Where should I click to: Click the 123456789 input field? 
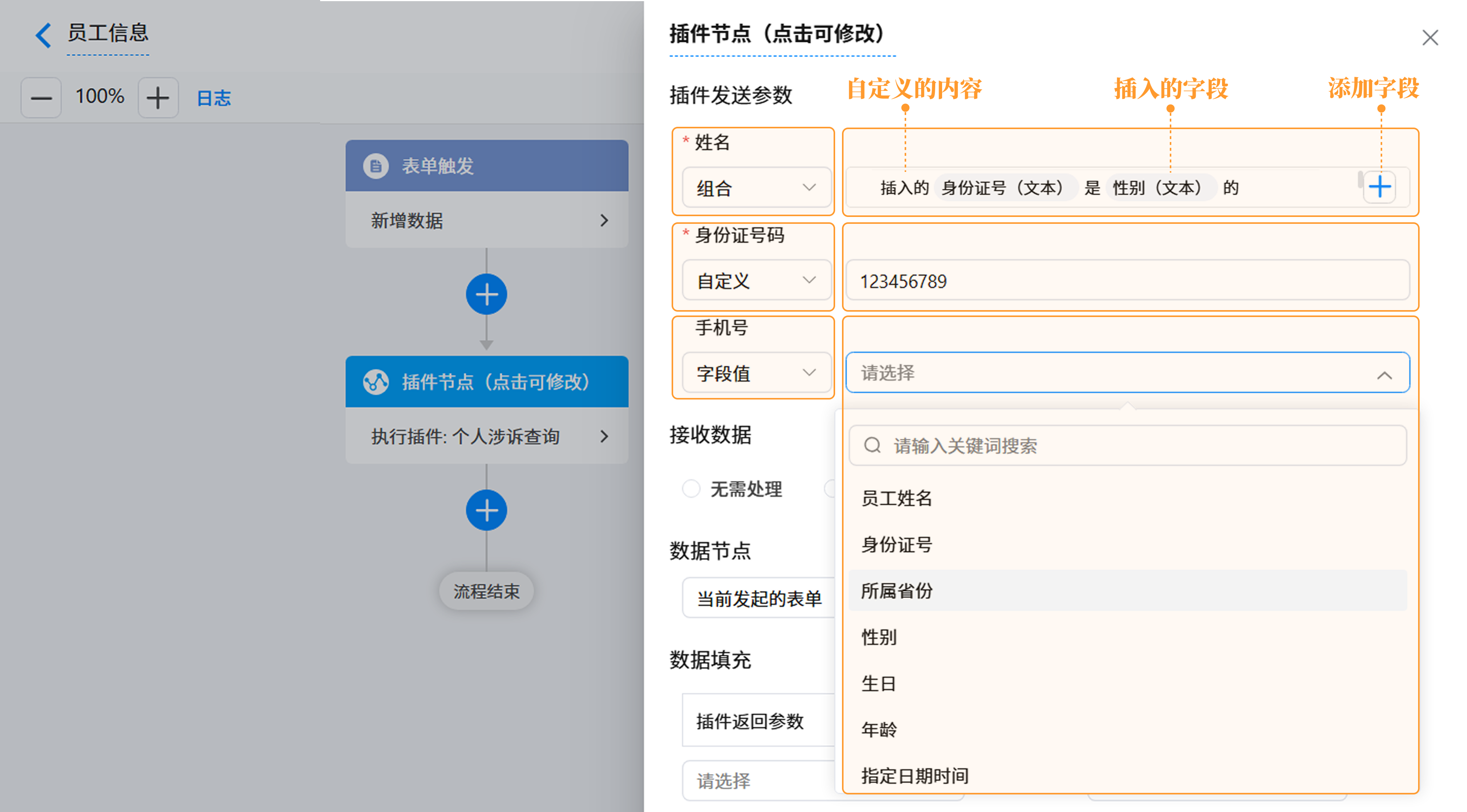(1127, 280)
